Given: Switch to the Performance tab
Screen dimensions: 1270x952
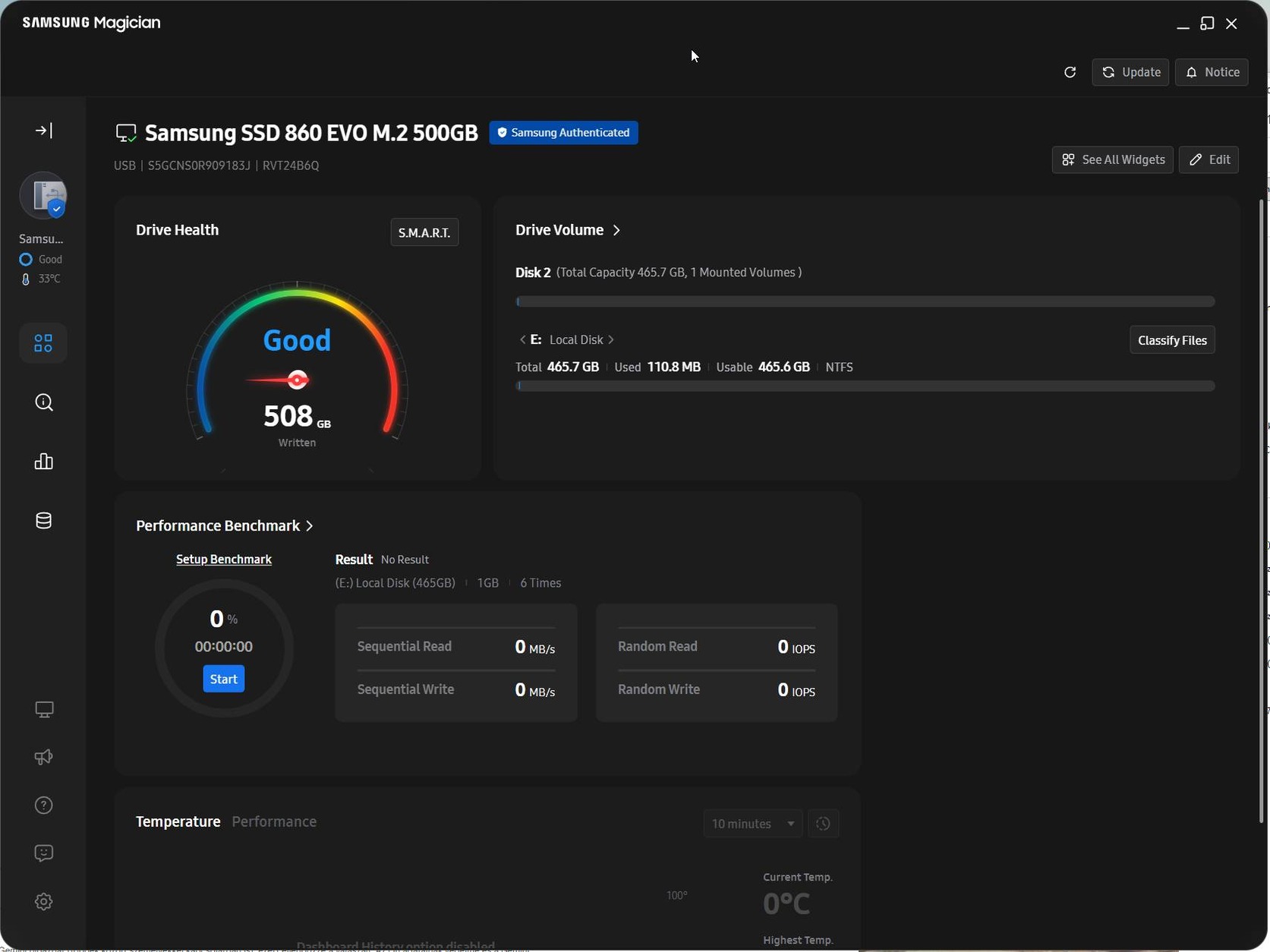Looking at the screenshot, I should pos(274,822).
